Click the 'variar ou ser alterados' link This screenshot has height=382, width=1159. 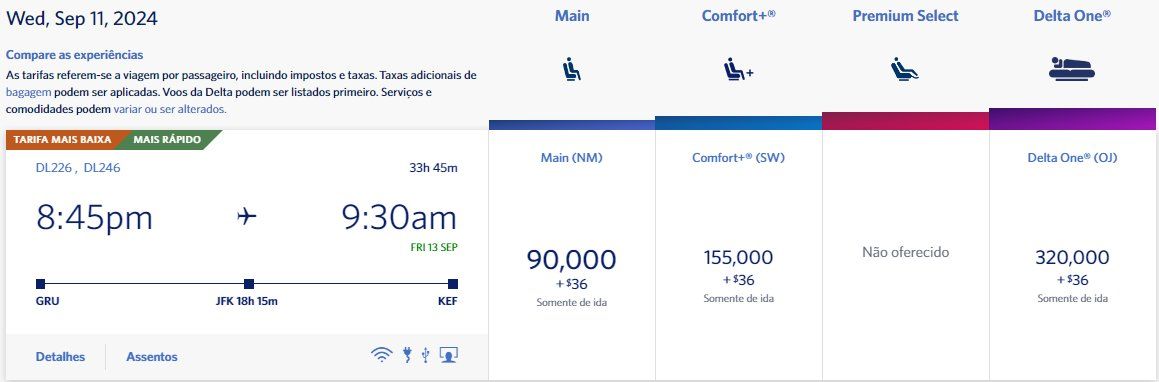(x=170, y=109)
